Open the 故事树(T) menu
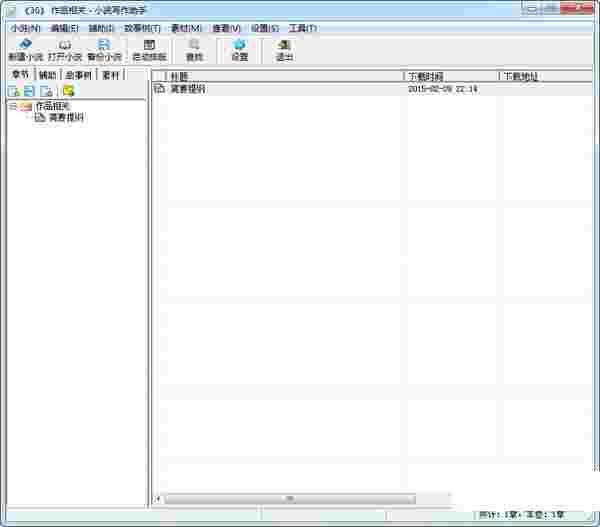 pyautogui.click(x=142, y=28)
